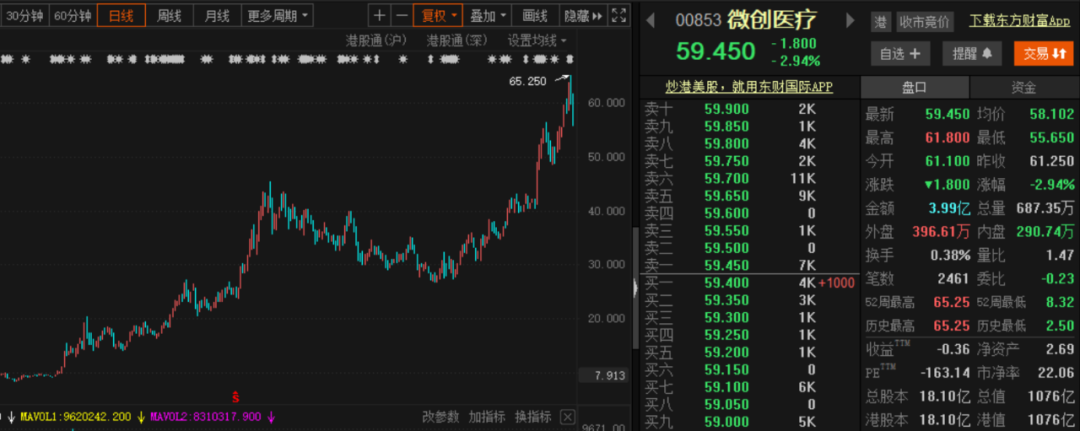This screenshot has width=1080, height=431.
Task: Select 买一 bid price 59.400
Action: 726,283
